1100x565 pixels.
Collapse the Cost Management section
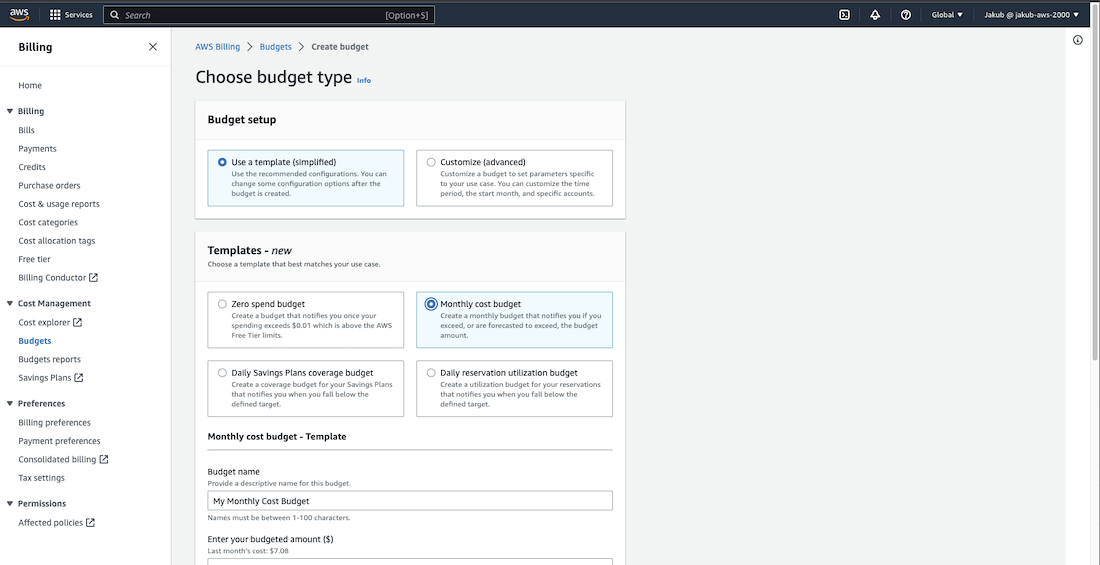pyautogui.click(x=10, y=303)
